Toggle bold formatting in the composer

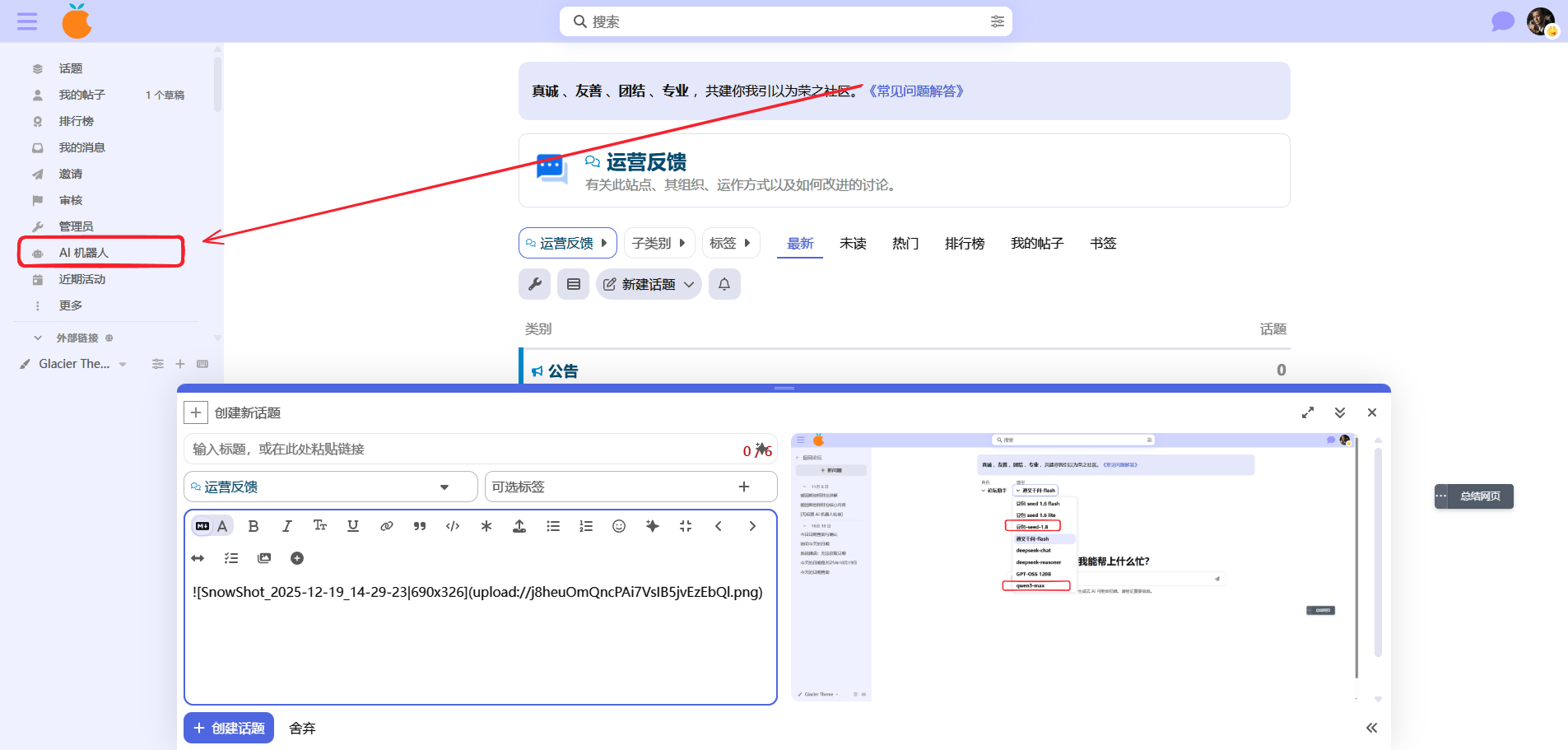(x=254, y=526)
